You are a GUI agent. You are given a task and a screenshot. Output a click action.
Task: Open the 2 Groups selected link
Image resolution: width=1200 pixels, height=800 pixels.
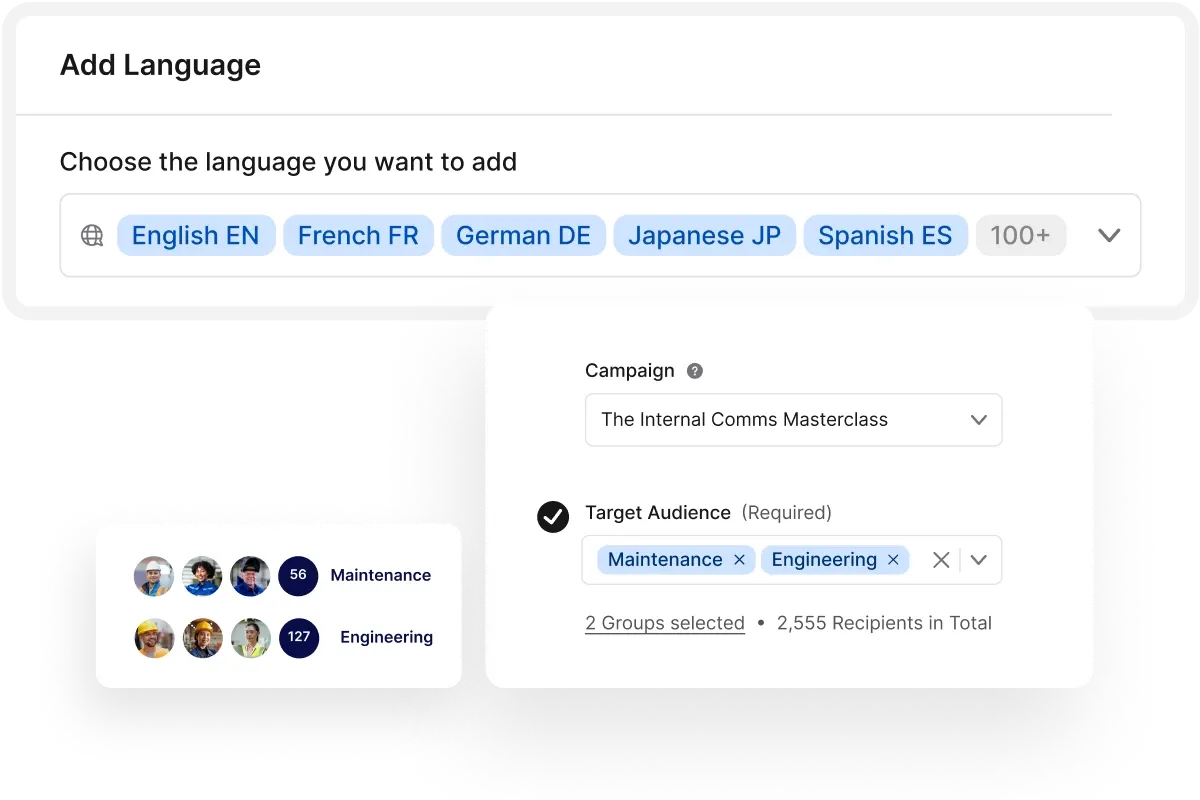point(664,622)
